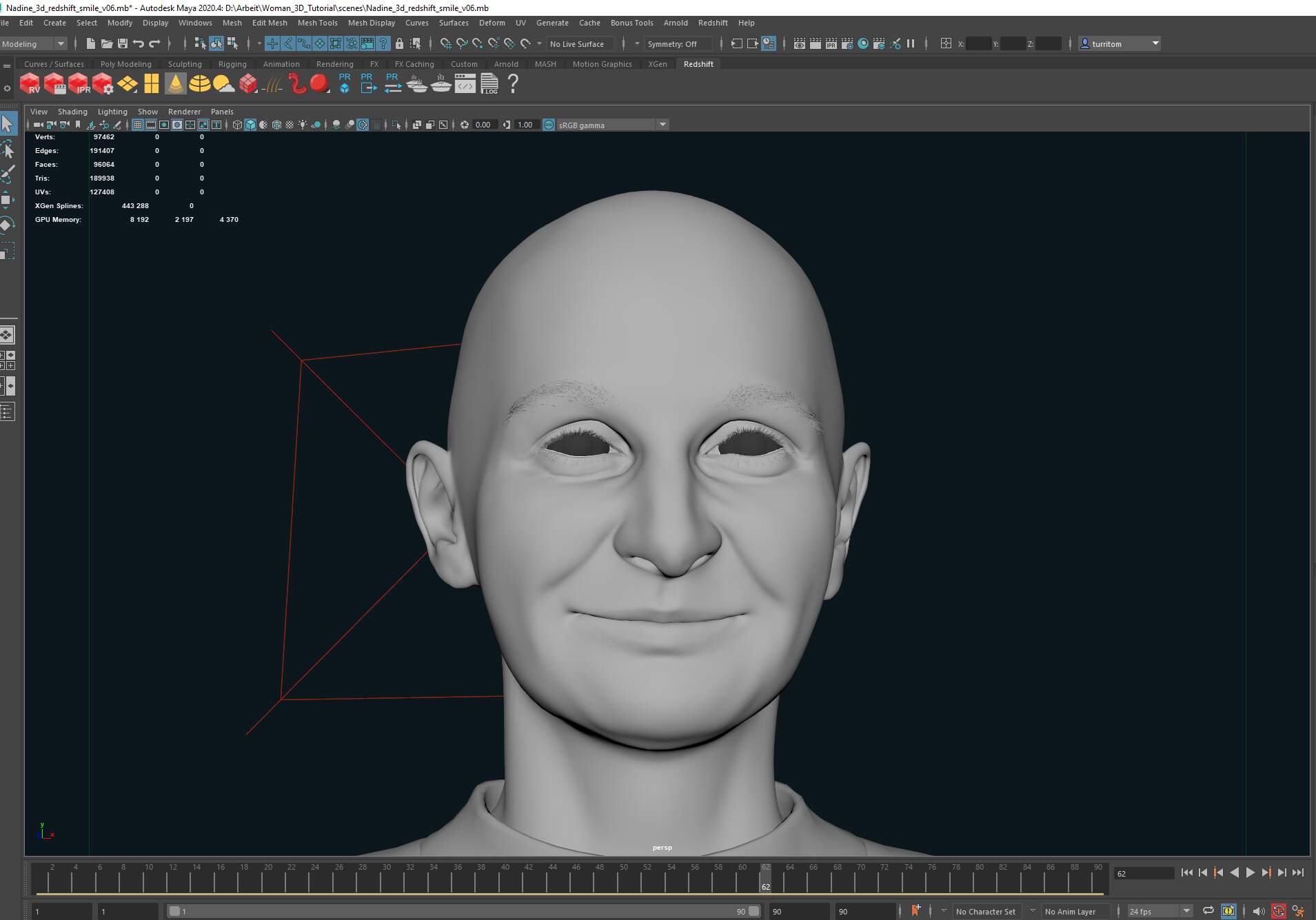Select the XGen hair shelf icon
Viewport: 1316px width, 920px height.
coord(272,84)
